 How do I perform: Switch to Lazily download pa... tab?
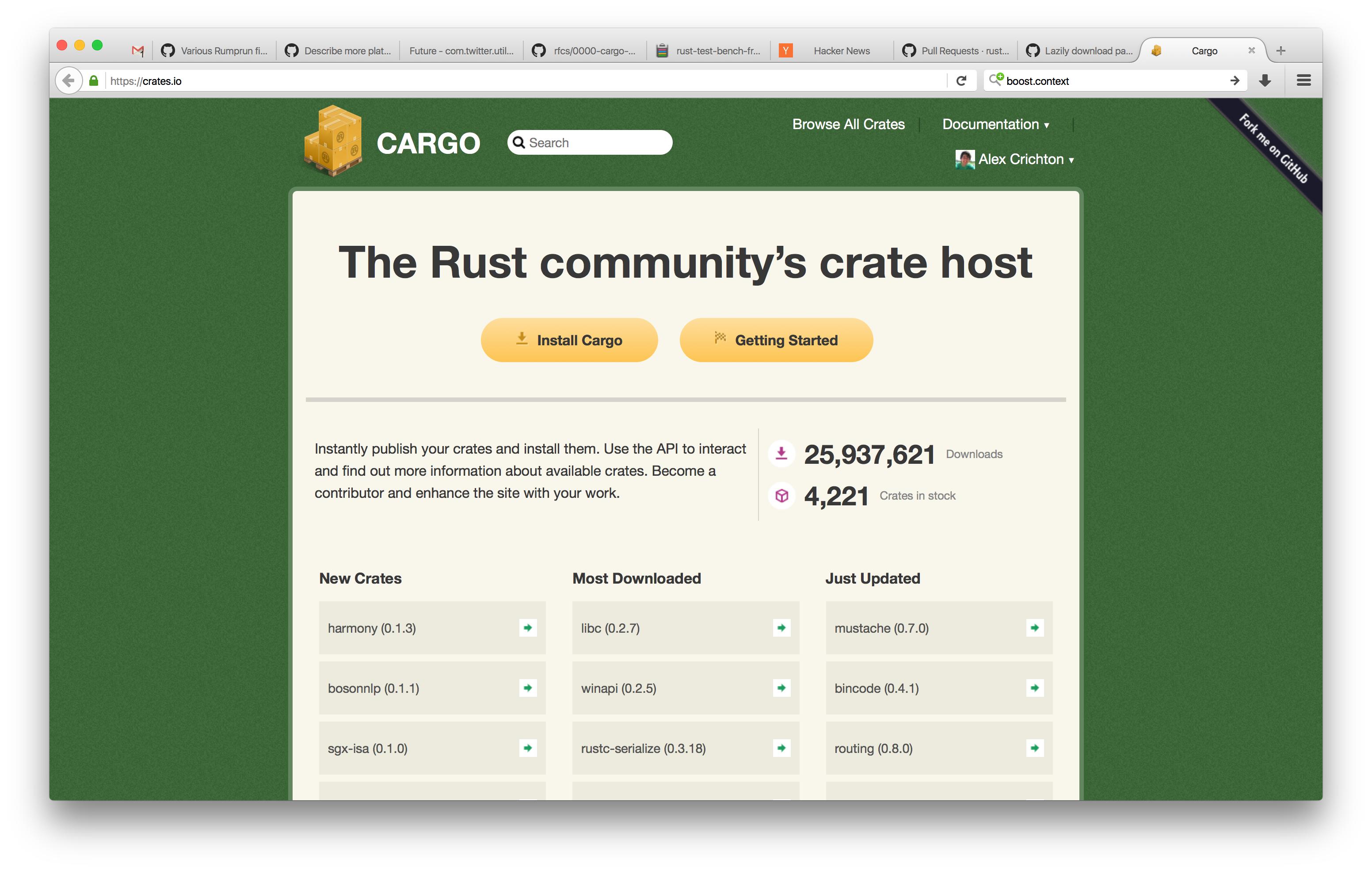pos(1079,51)
